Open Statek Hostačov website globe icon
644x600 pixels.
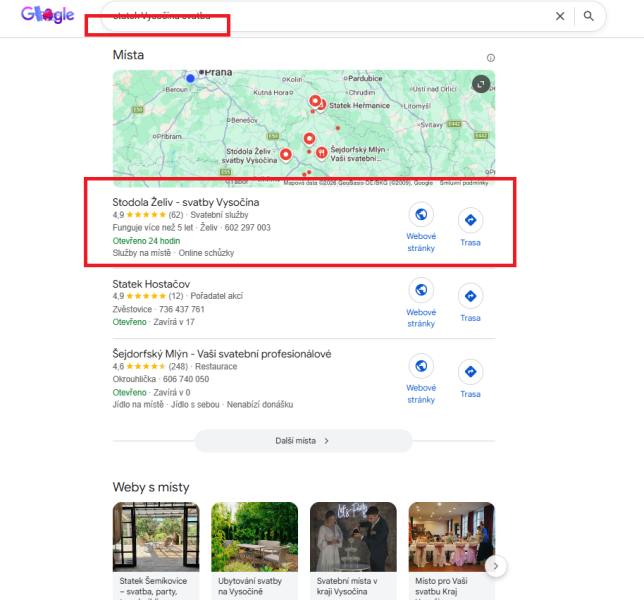pos(421,290)
